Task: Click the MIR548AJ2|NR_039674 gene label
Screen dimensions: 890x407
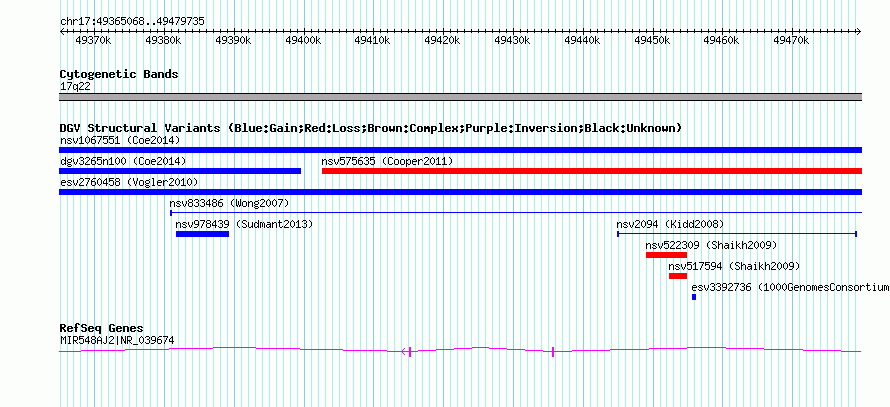Action: click(x=117, y=341)
